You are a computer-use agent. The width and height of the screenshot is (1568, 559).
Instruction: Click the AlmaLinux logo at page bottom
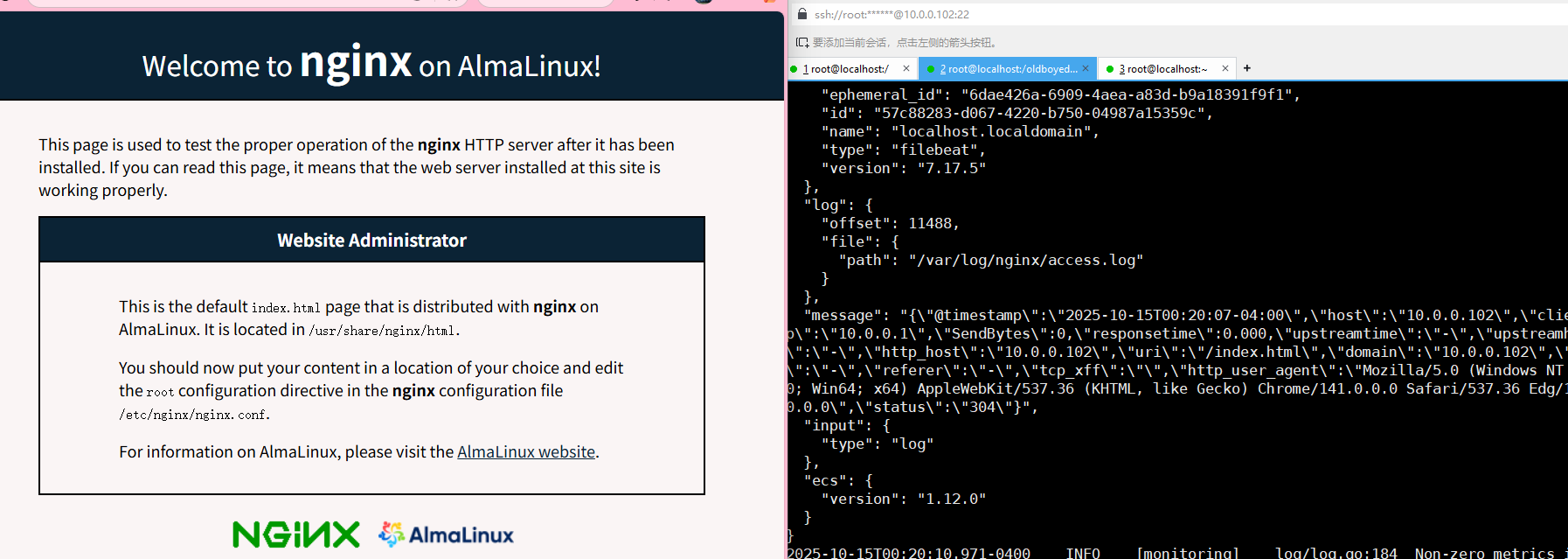446,535
